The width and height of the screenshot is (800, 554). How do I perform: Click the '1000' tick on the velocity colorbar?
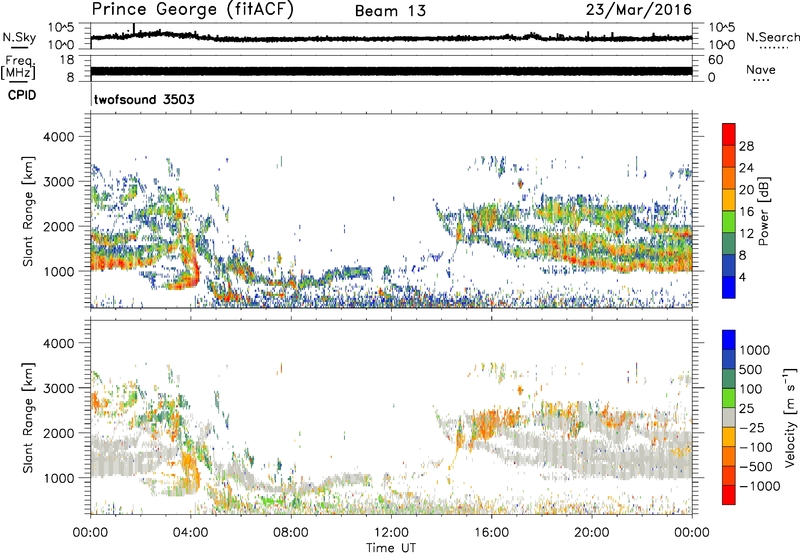click(755, 350)
